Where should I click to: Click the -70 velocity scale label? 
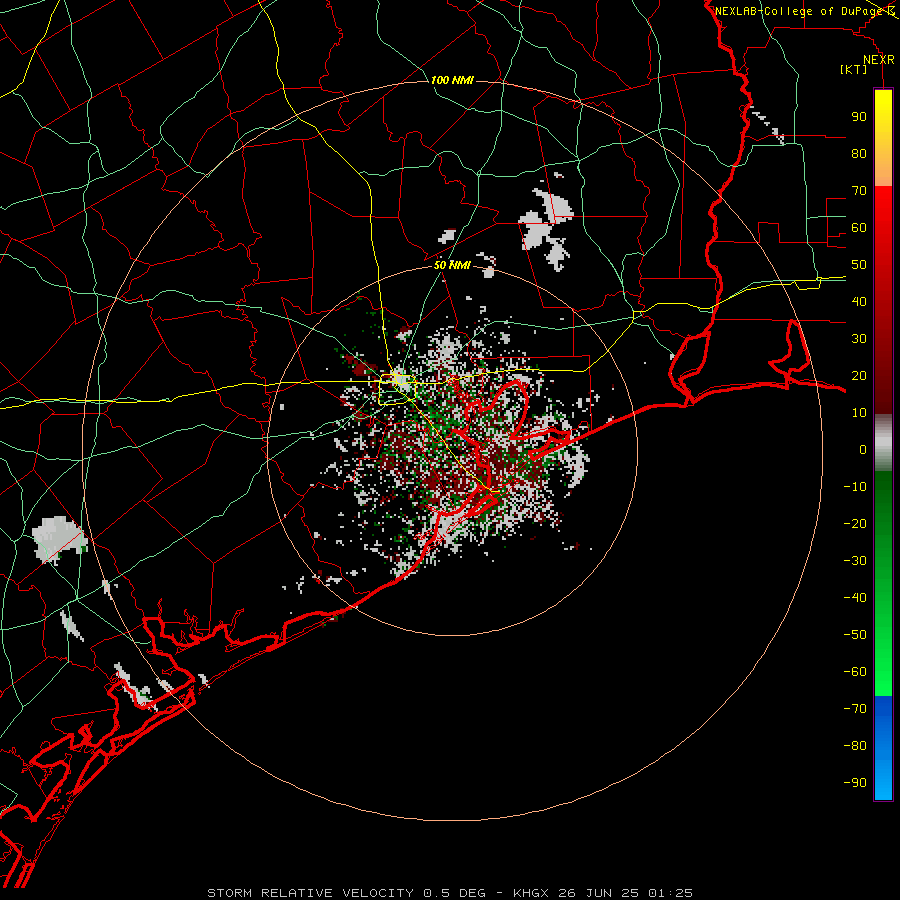click(855, 709)
